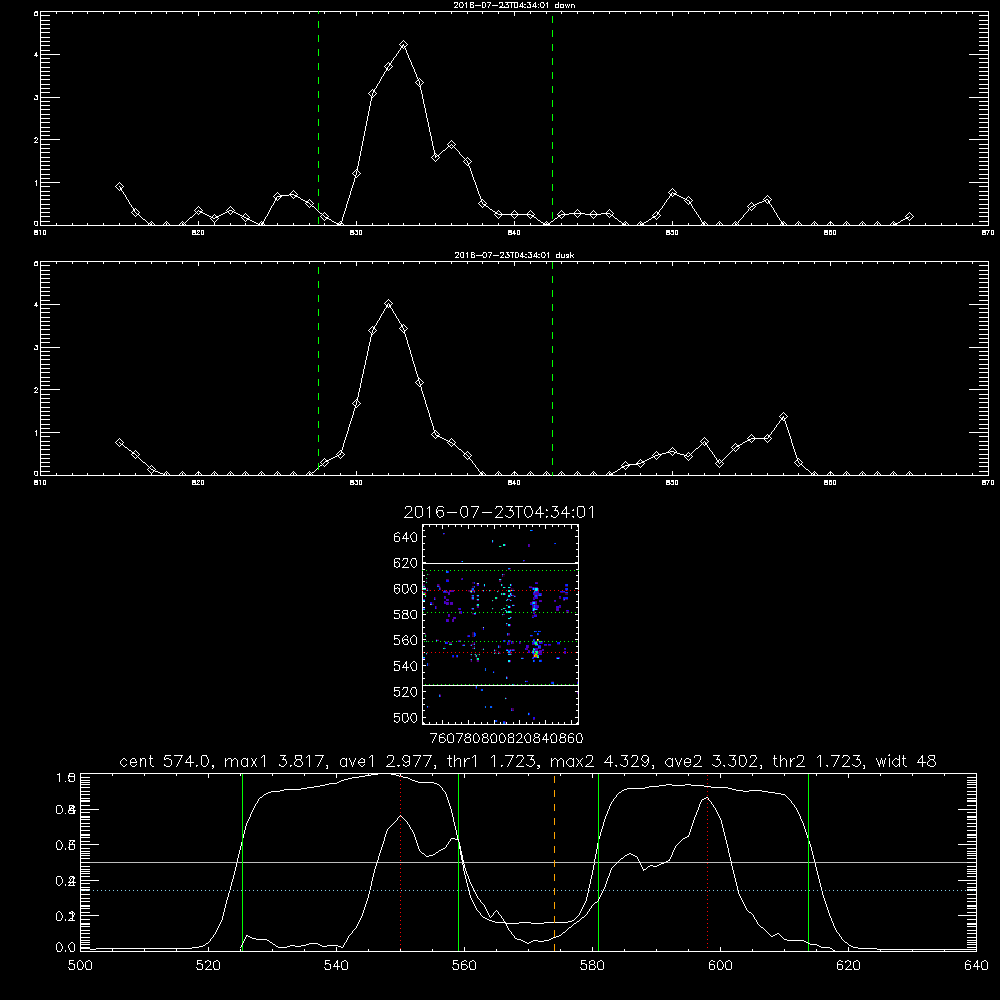Image resolution: width=1000 pixels, height=1000 pixels.
Task: Click the "620" label on the bottom plot x-axis
Action: click(848, 966)
